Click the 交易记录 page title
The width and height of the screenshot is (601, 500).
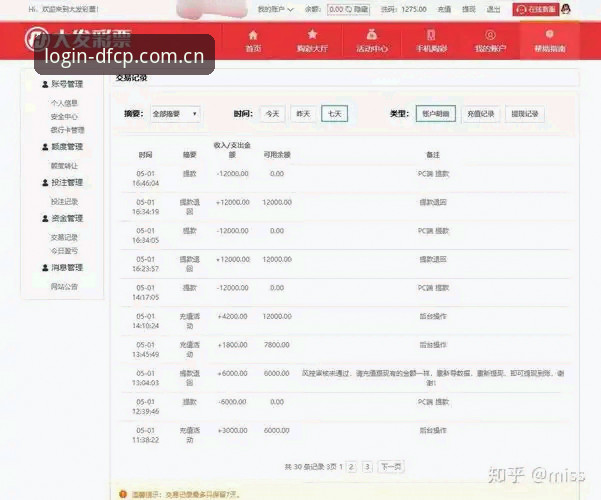[x=131, y=78]
